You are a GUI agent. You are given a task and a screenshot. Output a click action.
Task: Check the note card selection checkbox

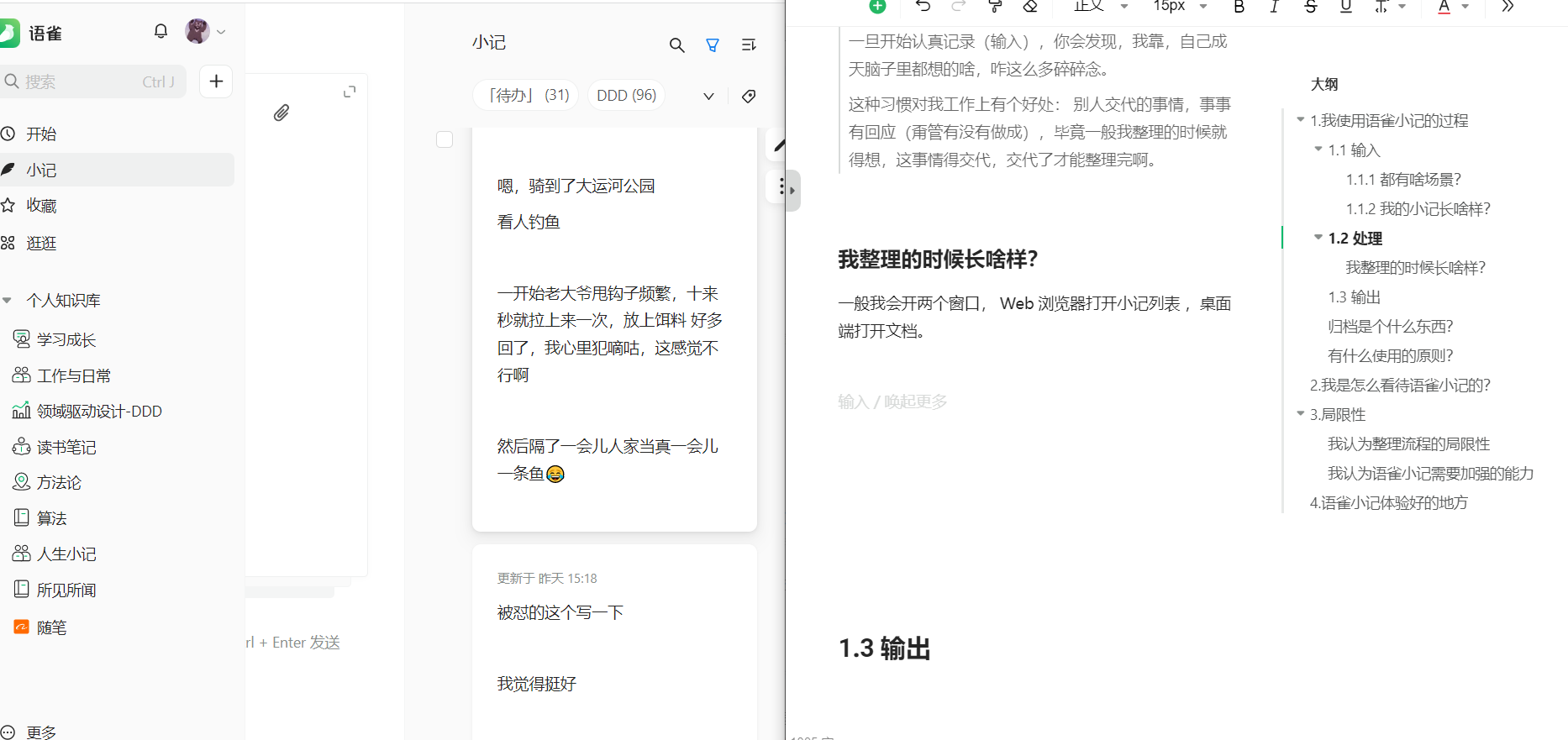click(445, 139)
